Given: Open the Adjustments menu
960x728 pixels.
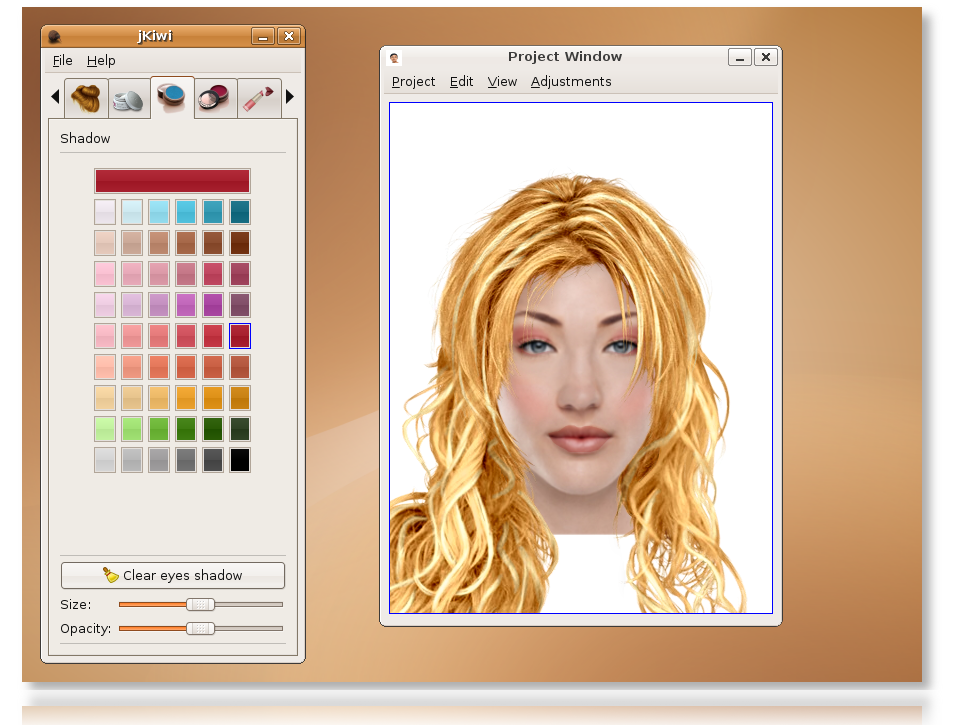Looking at the screenshot, I should tap(571, 81).
